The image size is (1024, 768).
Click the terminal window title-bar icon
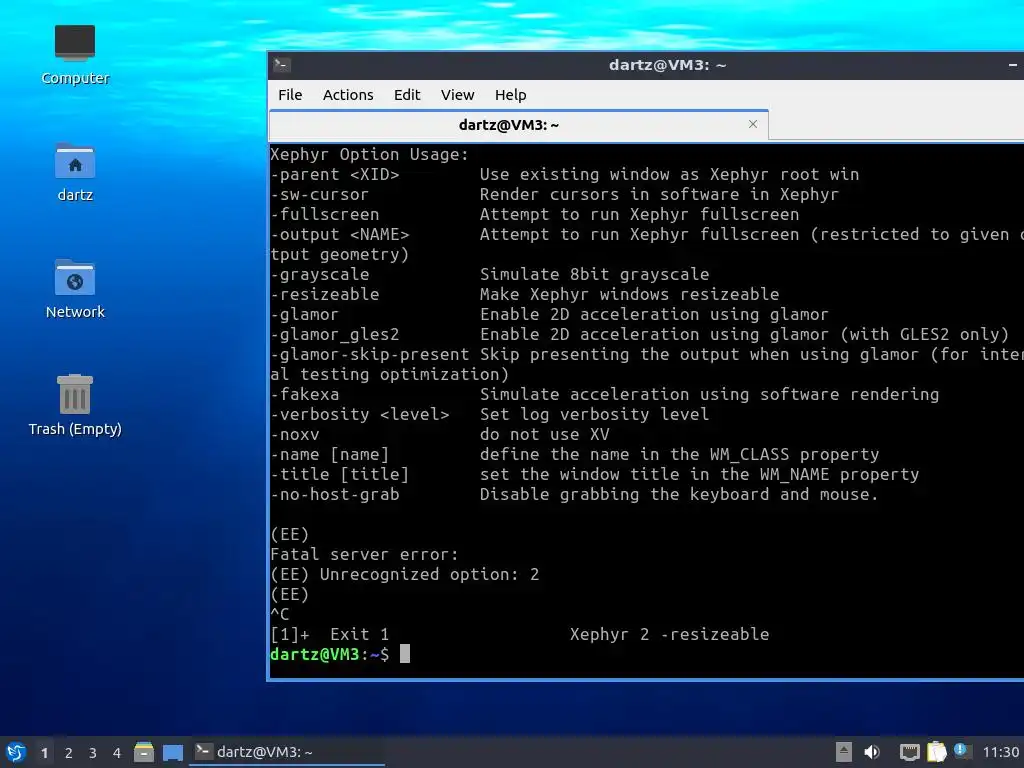tap(282, 65)
